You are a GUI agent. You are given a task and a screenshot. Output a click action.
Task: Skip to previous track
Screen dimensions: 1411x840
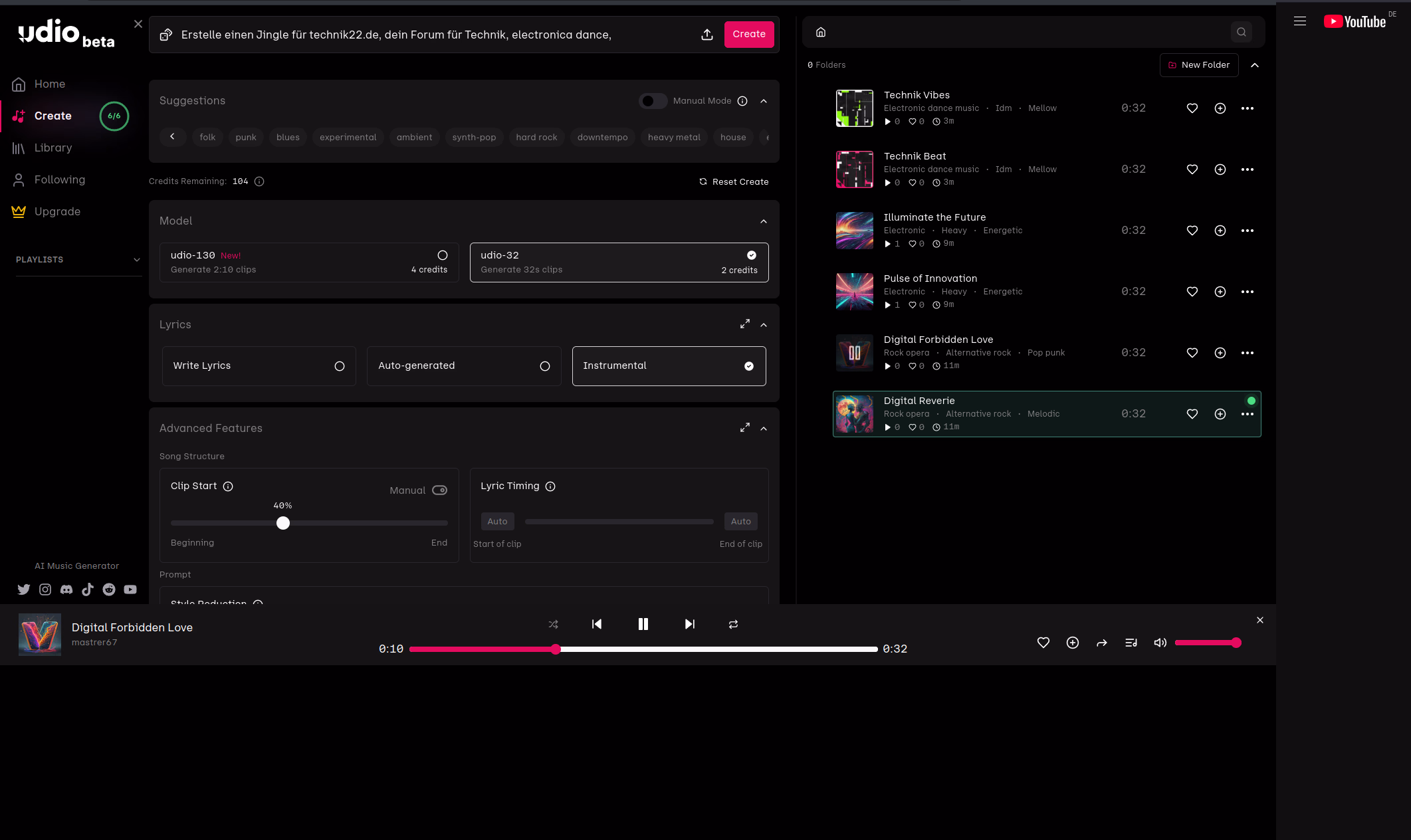[x=597, y=624]
